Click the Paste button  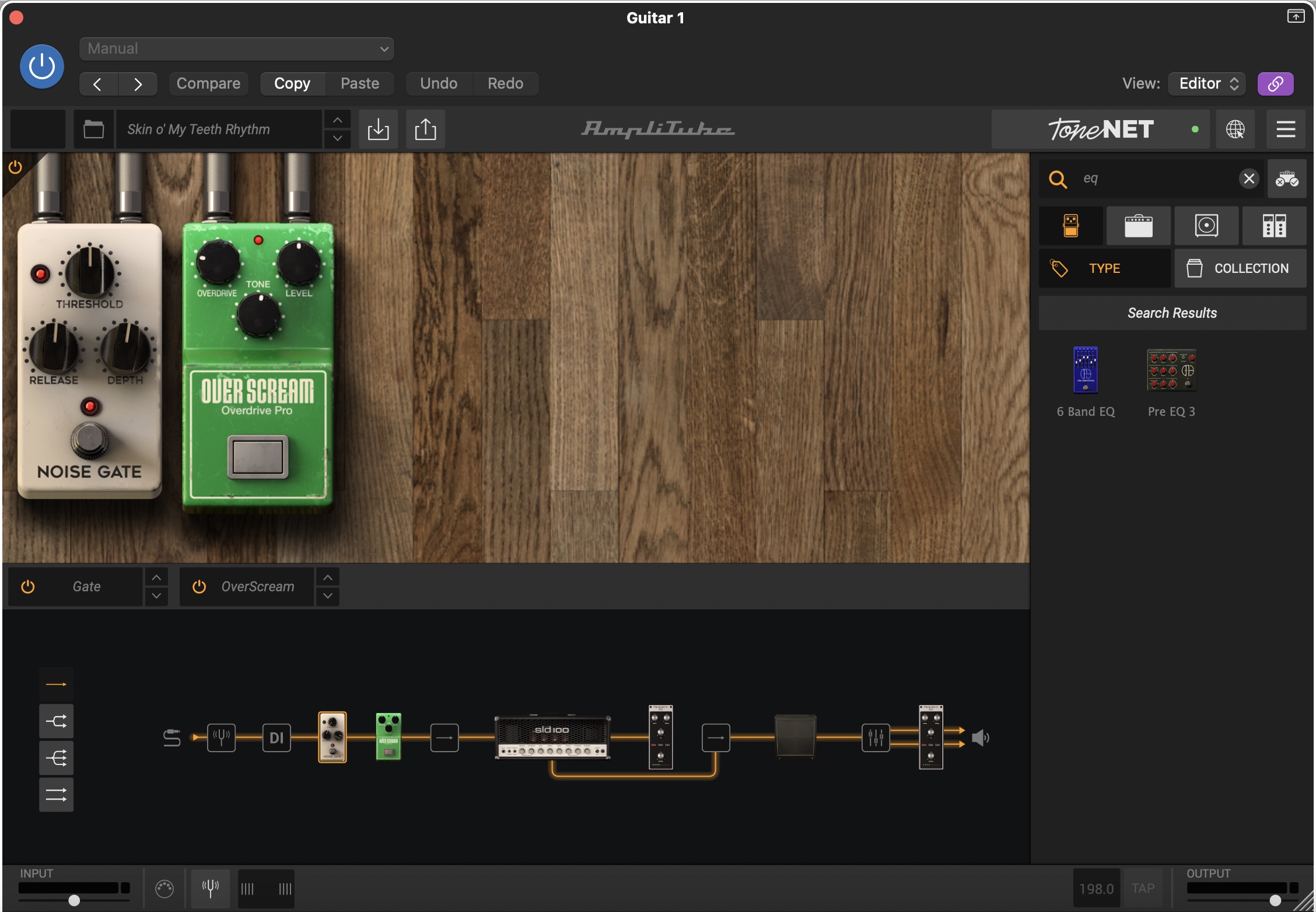coord(360,83)
